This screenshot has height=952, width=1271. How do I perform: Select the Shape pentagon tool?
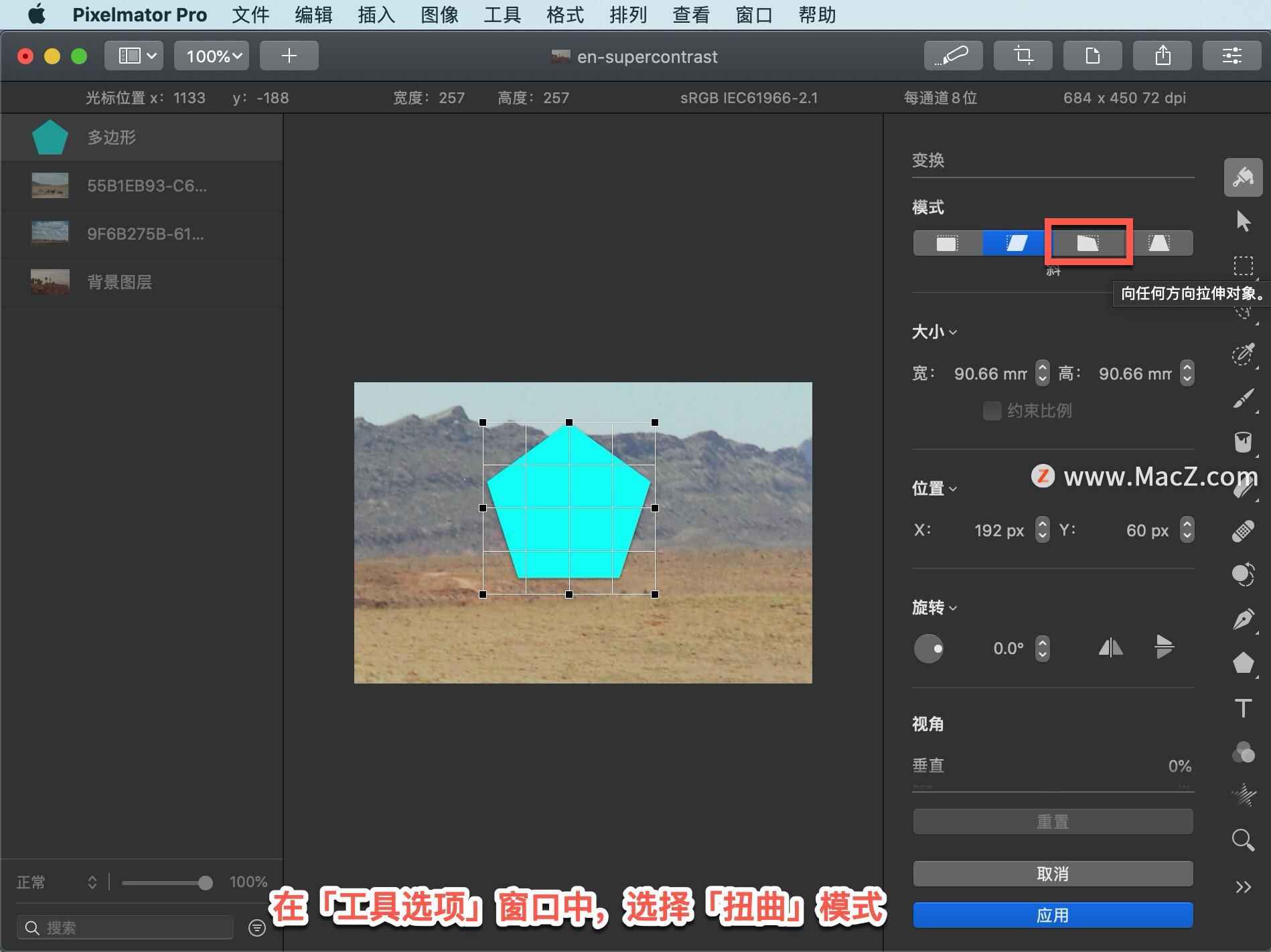point(1243,663)
